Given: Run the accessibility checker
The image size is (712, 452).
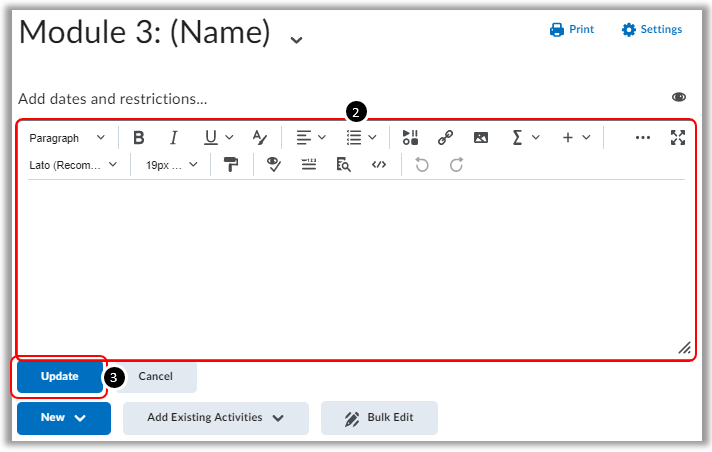Looking at the screenshot, I should click(x=273, y=165).
